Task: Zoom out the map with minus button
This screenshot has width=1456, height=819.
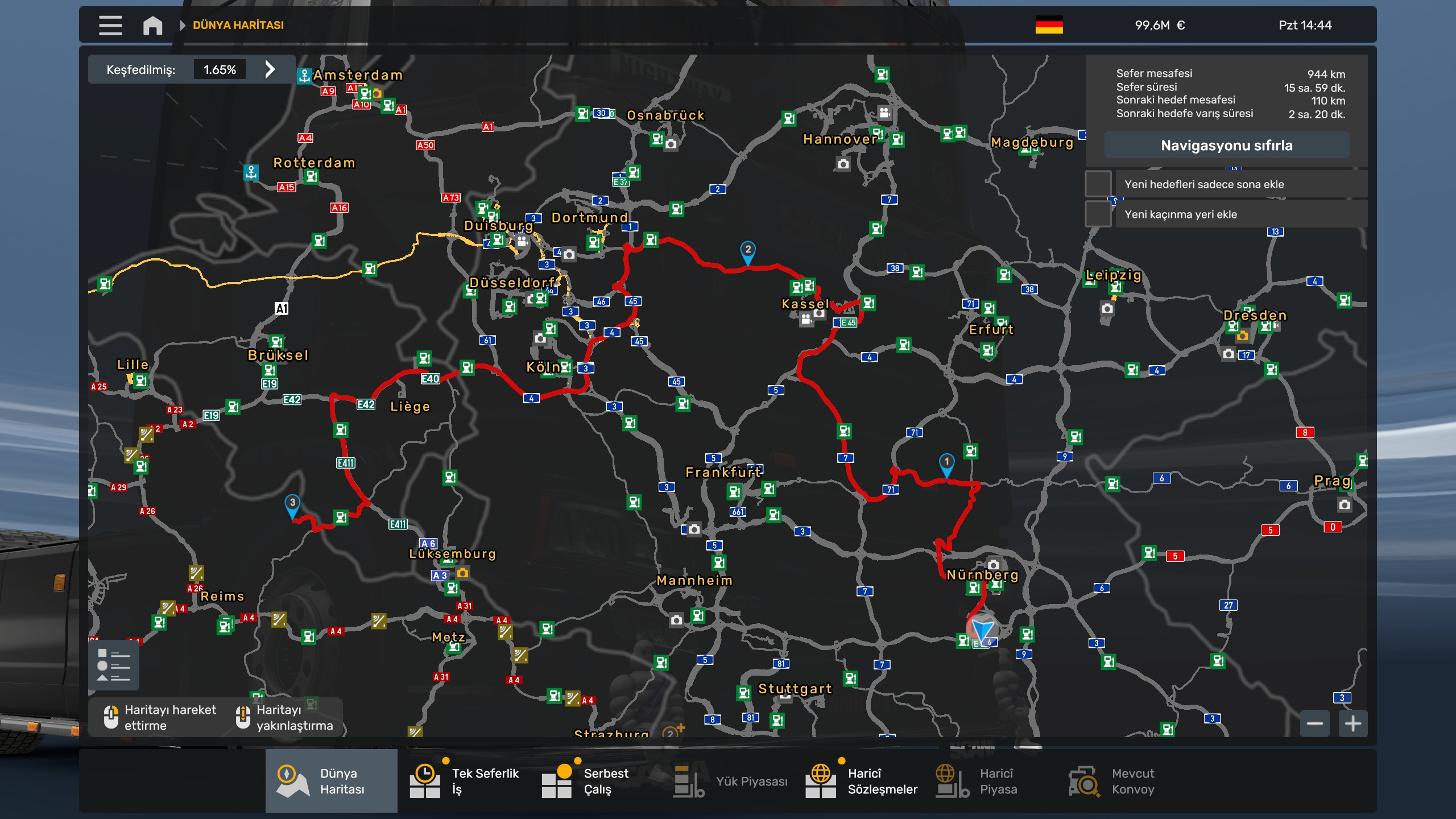Action: pyautogui.click(x=1314, y=723)
